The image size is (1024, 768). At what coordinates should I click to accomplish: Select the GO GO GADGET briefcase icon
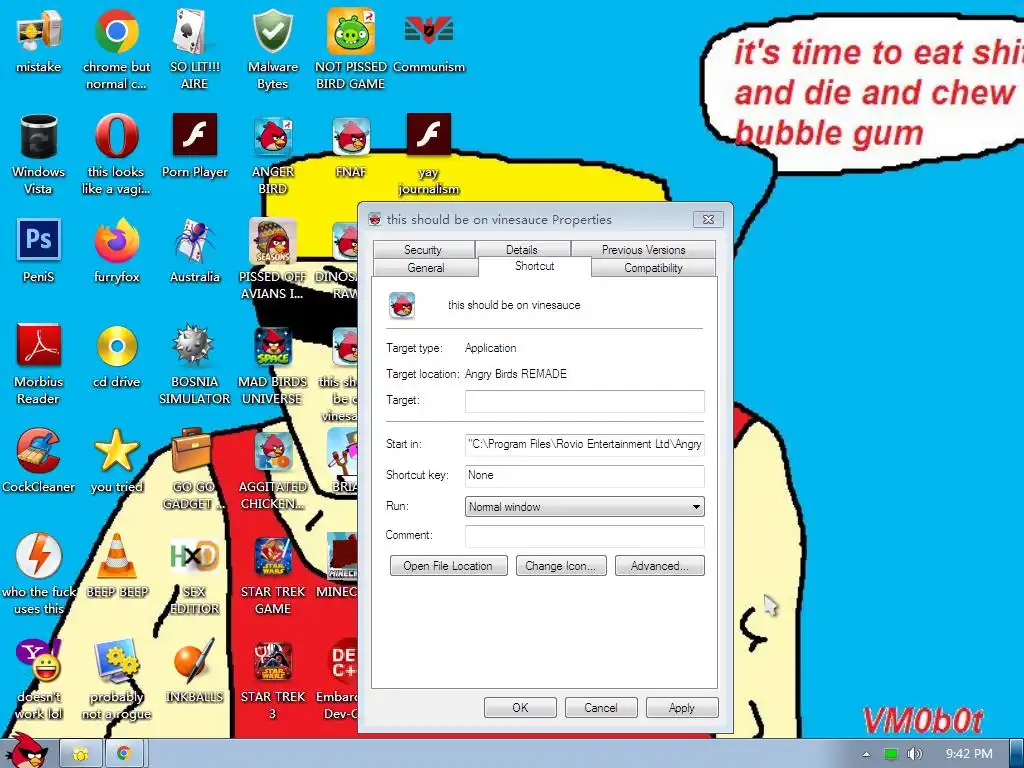click(194, 469)
